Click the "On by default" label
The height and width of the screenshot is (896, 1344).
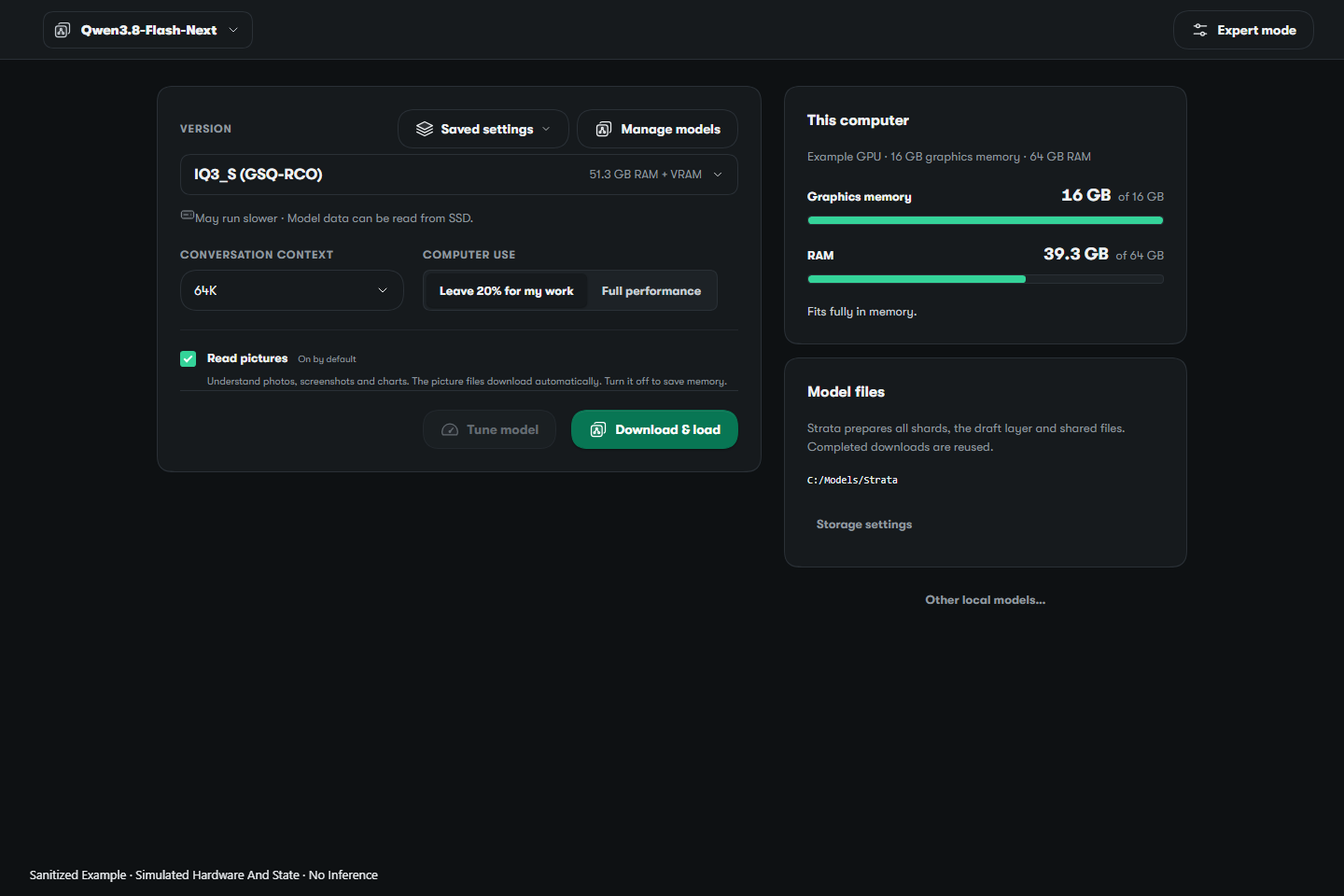pos(327,359)
